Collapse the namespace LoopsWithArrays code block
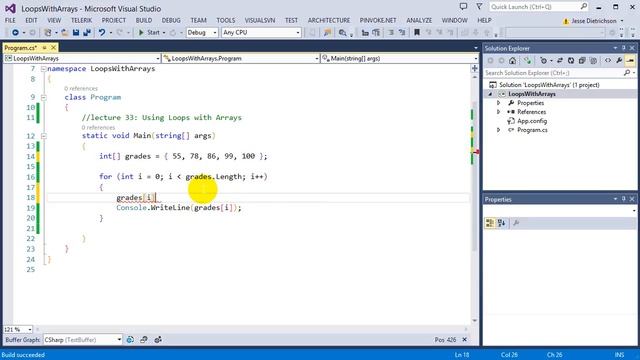 pos(44,69)
